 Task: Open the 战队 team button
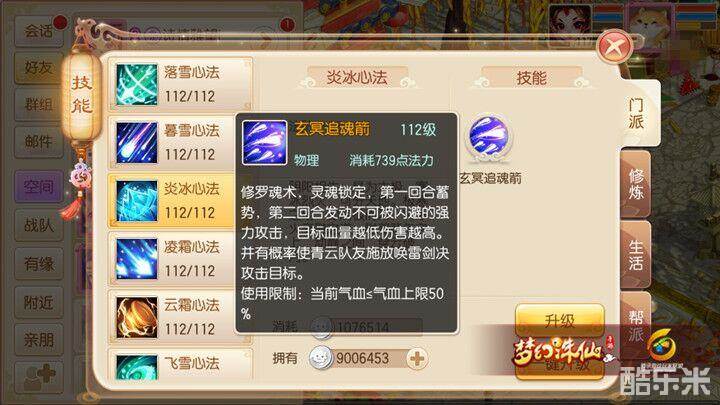39,225
